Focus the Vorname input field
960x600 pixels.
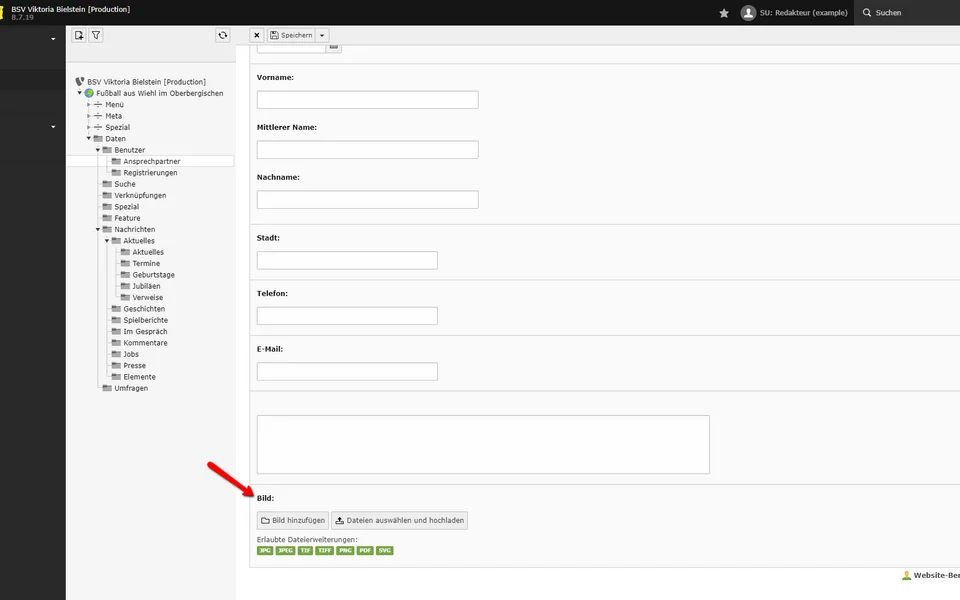367,100
